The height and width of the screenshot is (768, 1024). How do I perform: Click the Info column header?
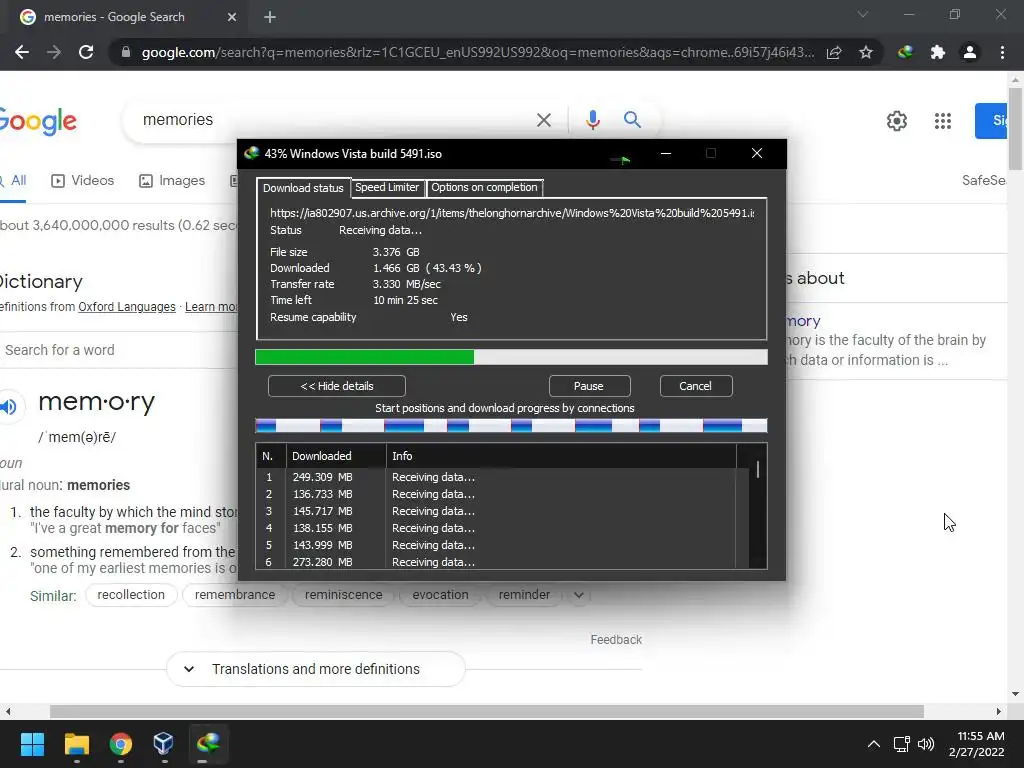[x=562, y=456]
